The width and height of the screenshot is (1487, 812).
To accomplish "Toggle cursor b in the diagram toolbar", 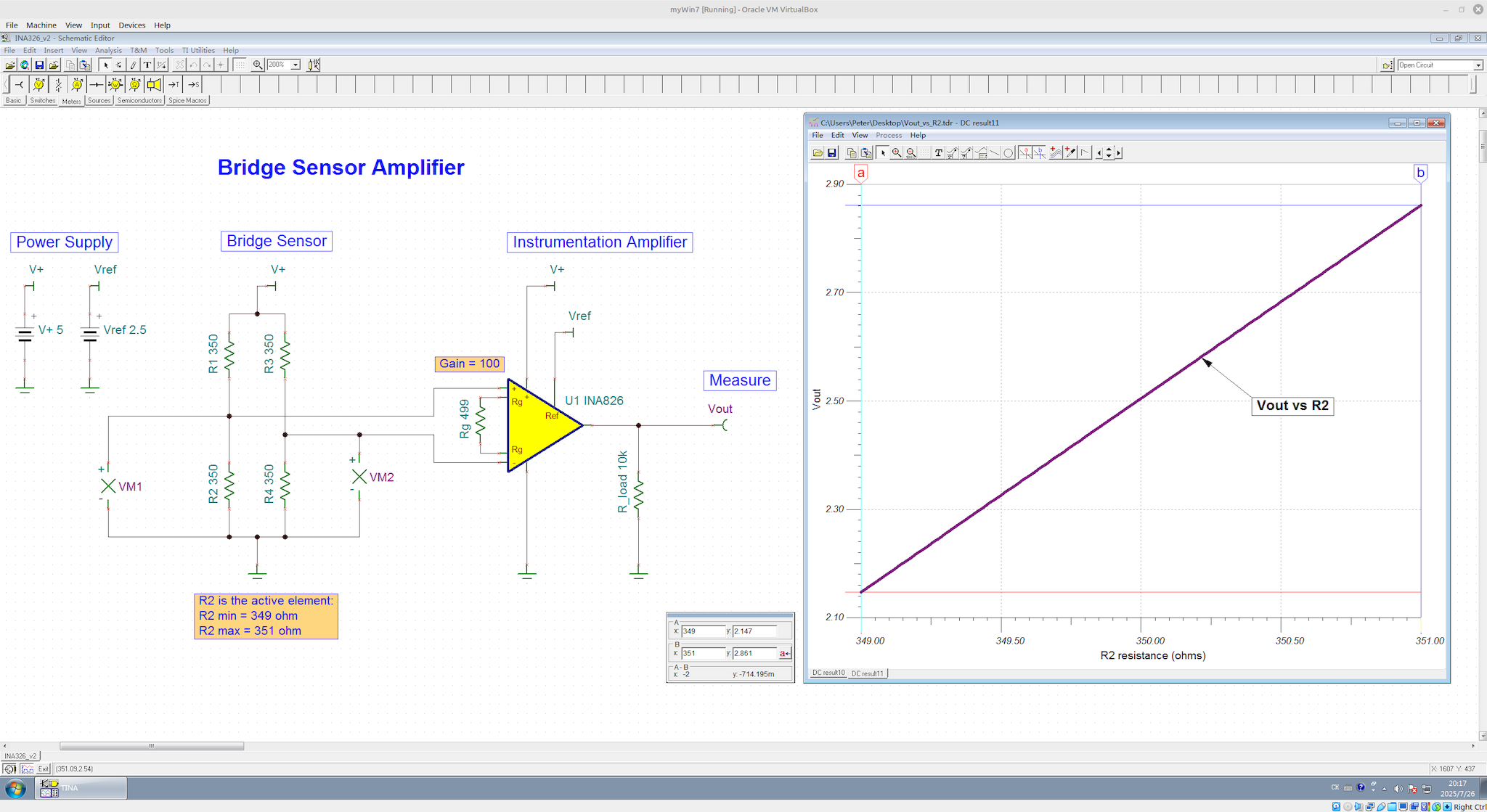I will click(1040, 152).
